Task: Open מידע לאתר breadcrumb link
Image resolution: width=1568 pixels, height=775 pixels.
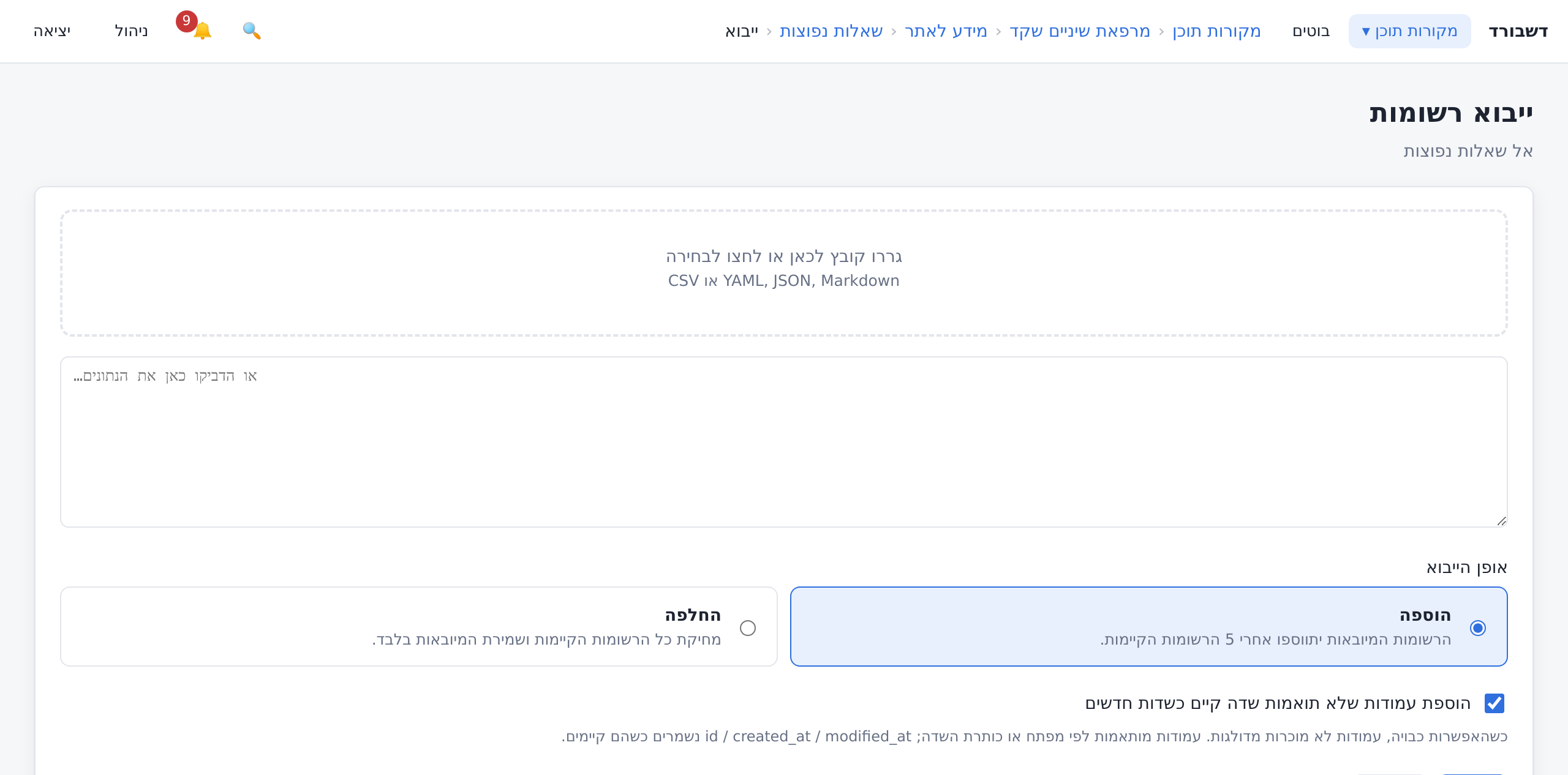Action: coord(946,31)
